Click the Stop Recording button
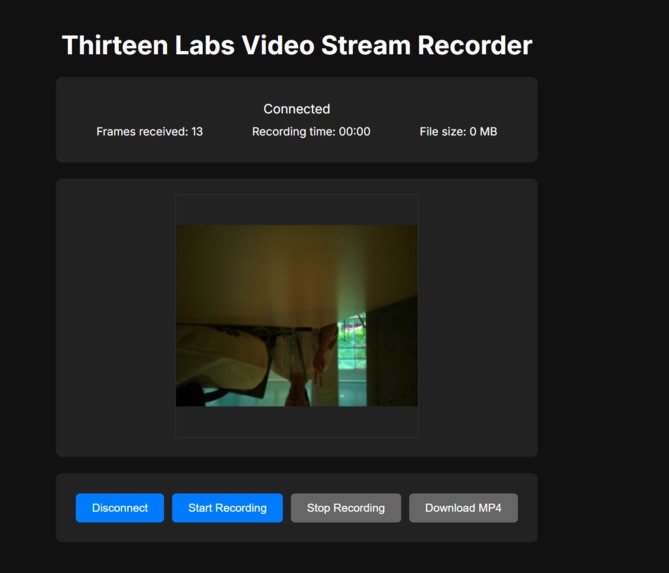 [x=346, y=508]
